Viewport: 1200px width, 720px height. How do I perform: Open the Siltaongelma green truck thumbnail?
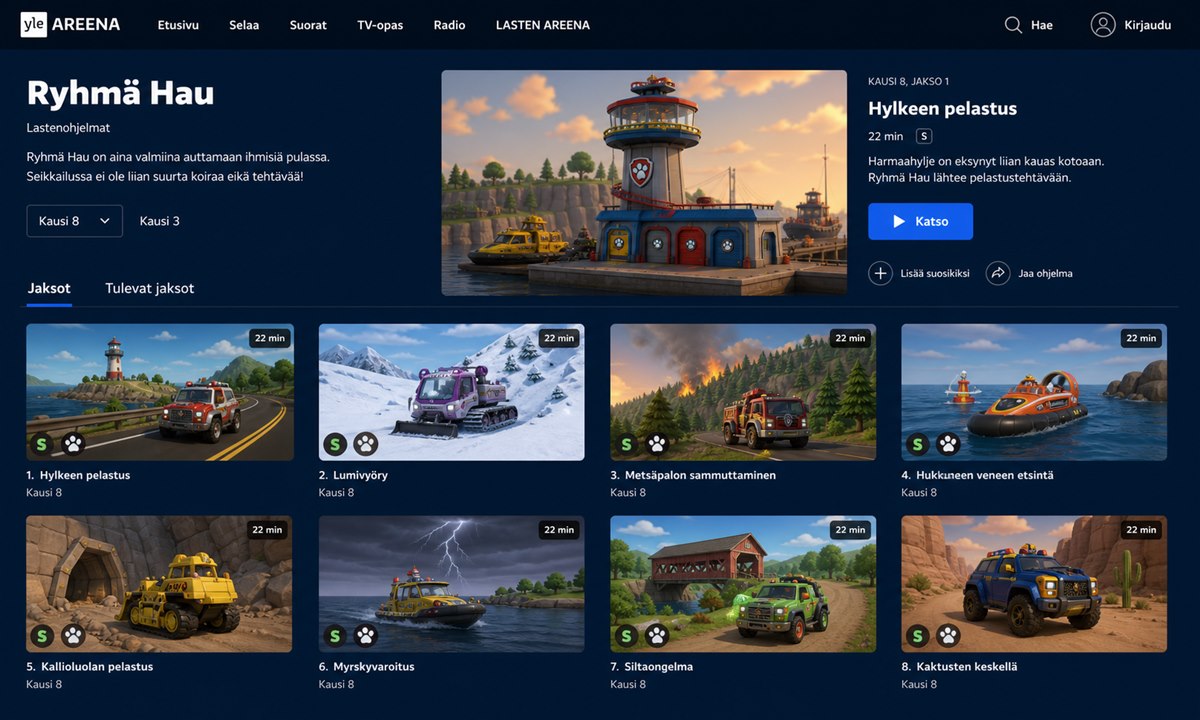(x=743, y=584)
